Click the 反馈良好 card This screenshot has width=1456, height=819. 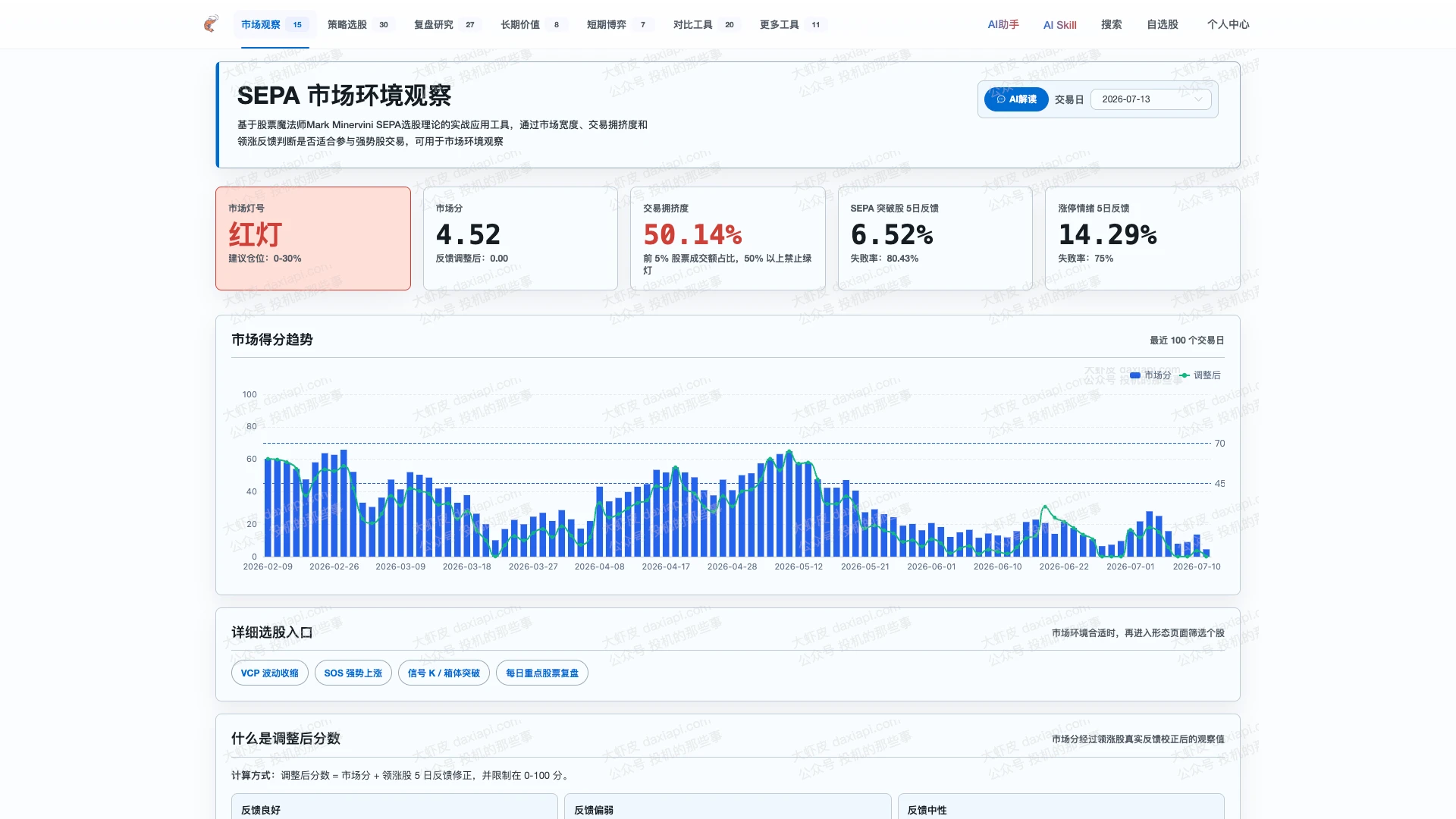pyautogui.click(x=394, y=806)
